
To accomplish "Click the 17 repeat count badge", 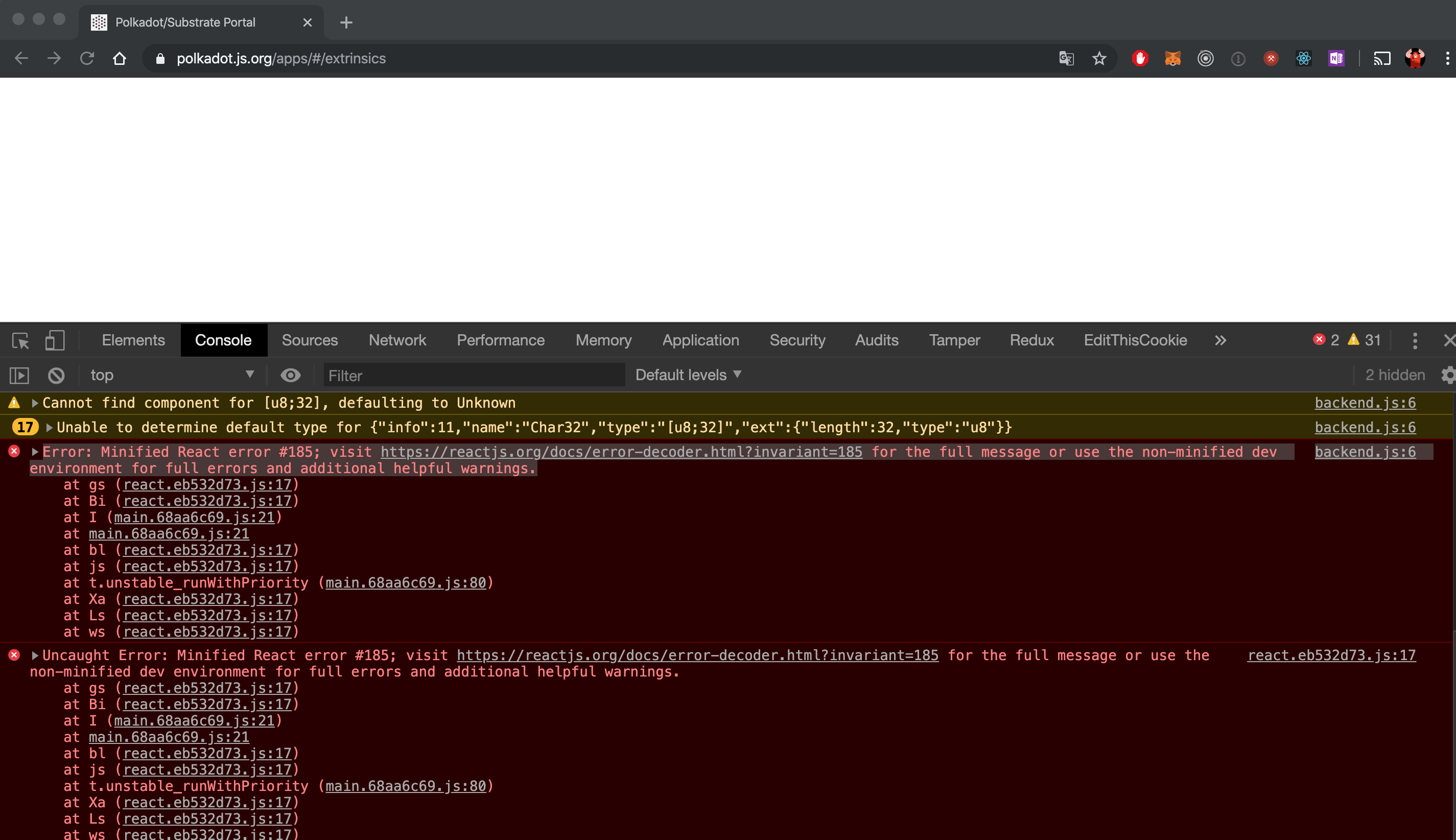I will pyautogui.click(x=25, y=428).
